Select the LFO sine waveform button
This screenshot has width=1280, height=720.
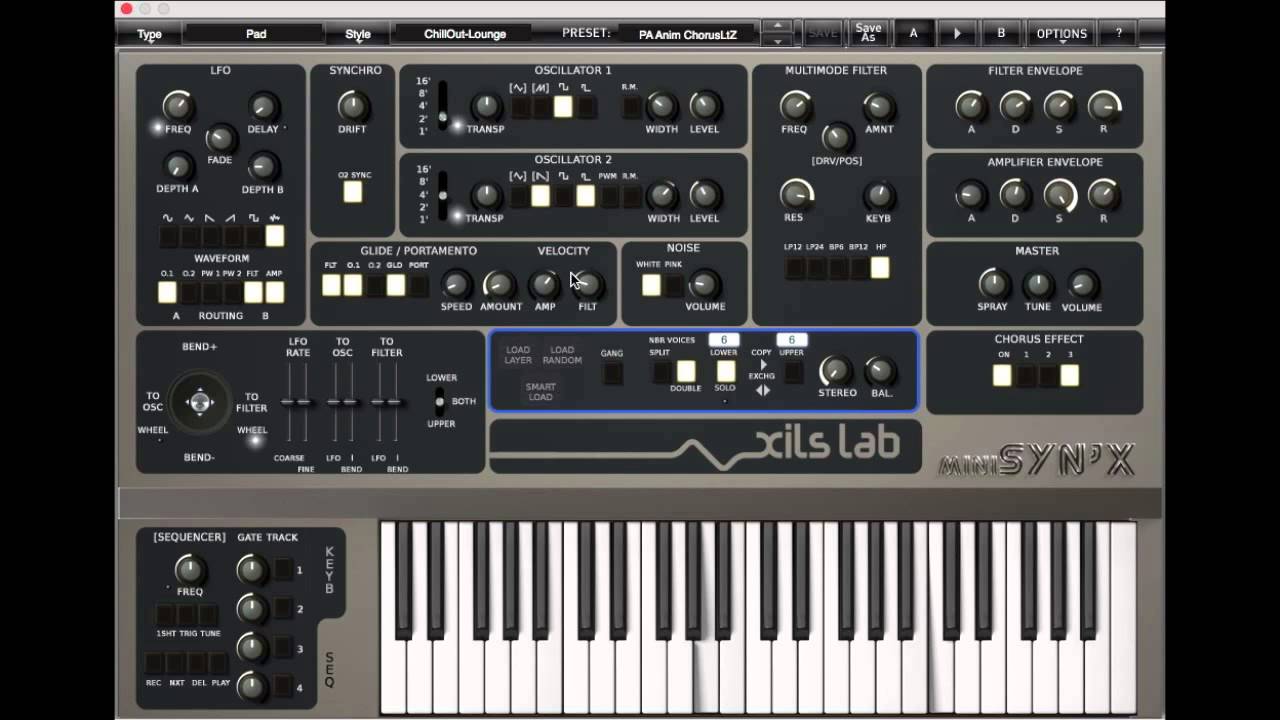[x=168, y=236]
